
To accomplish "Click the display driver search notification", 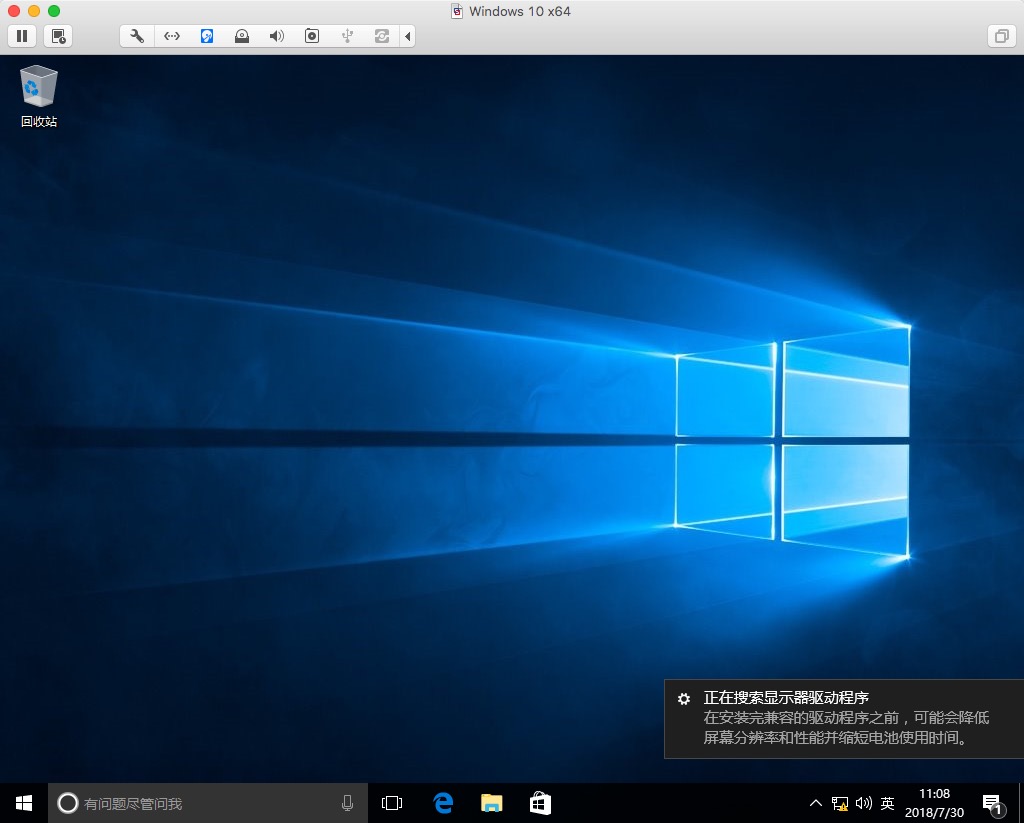I will pos(844,718).
